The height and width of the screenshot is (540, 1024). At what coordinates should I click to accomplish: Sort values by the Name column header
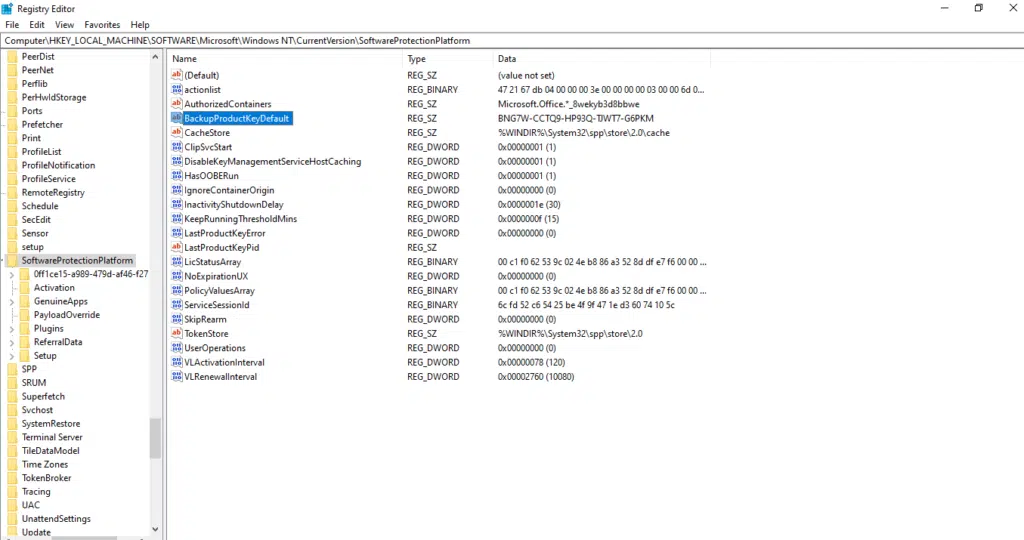pyautogui.click(x=285, y=59)
